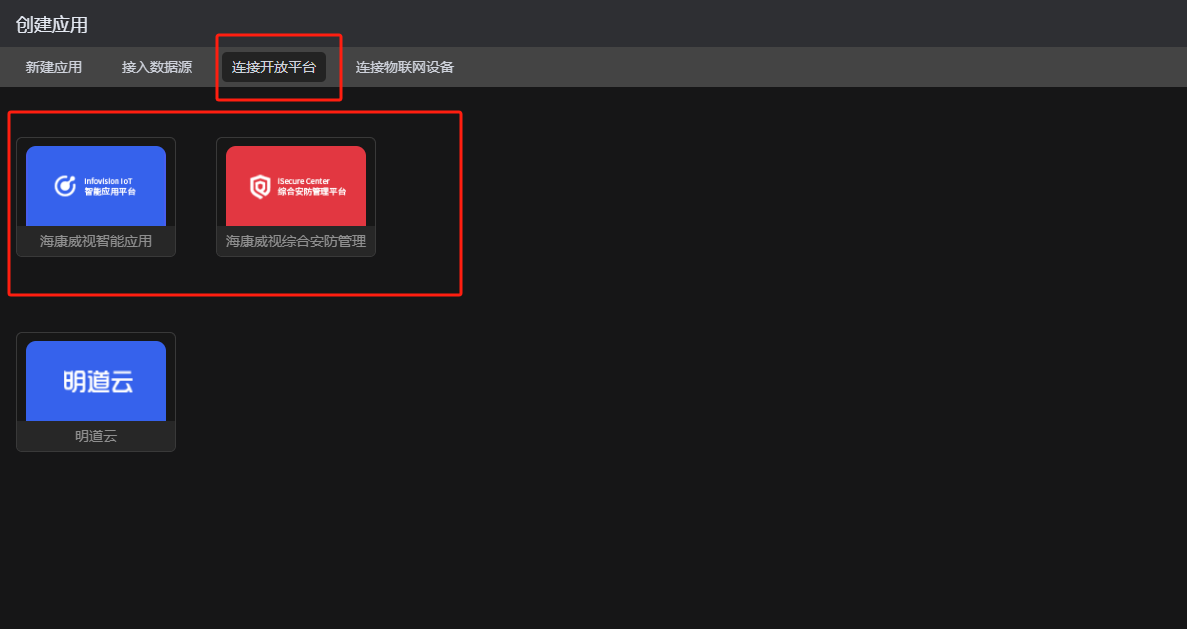Click the Infovision IoT logo icon
Image resolution: width=1187 pixels, height=629 pixels.
pos(65,186)
